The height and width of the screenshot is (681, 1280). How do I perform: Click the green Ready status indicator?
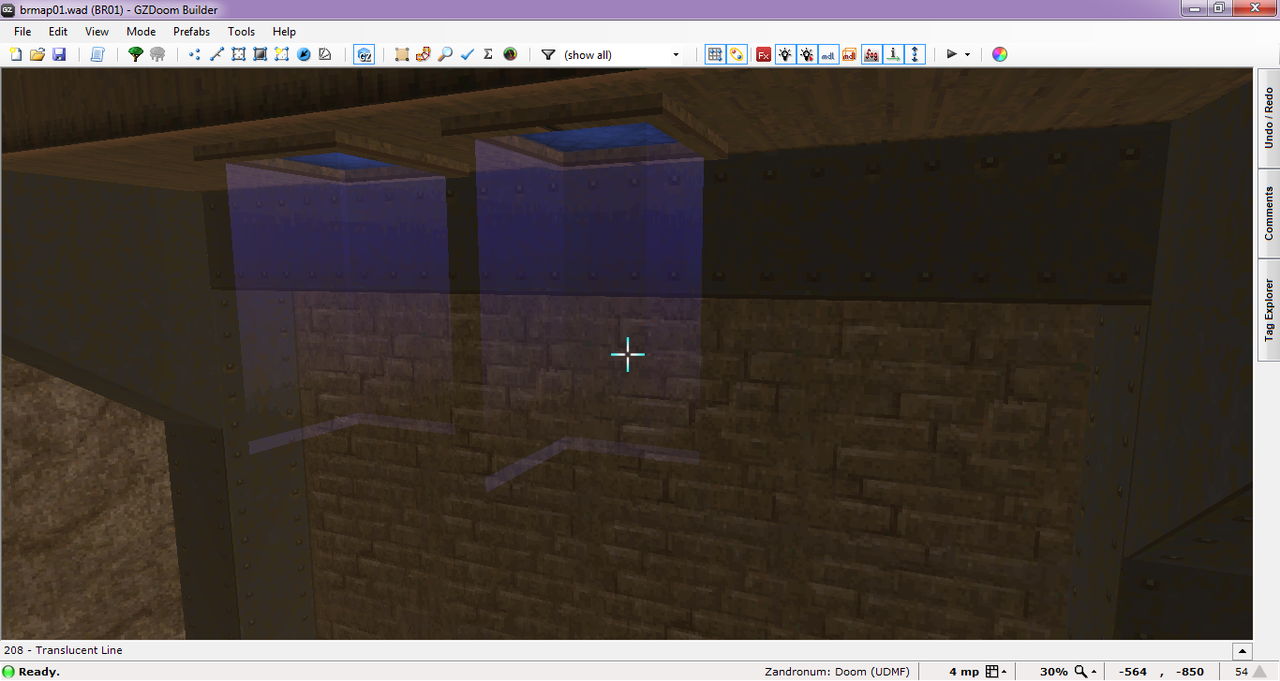[9, 672]
